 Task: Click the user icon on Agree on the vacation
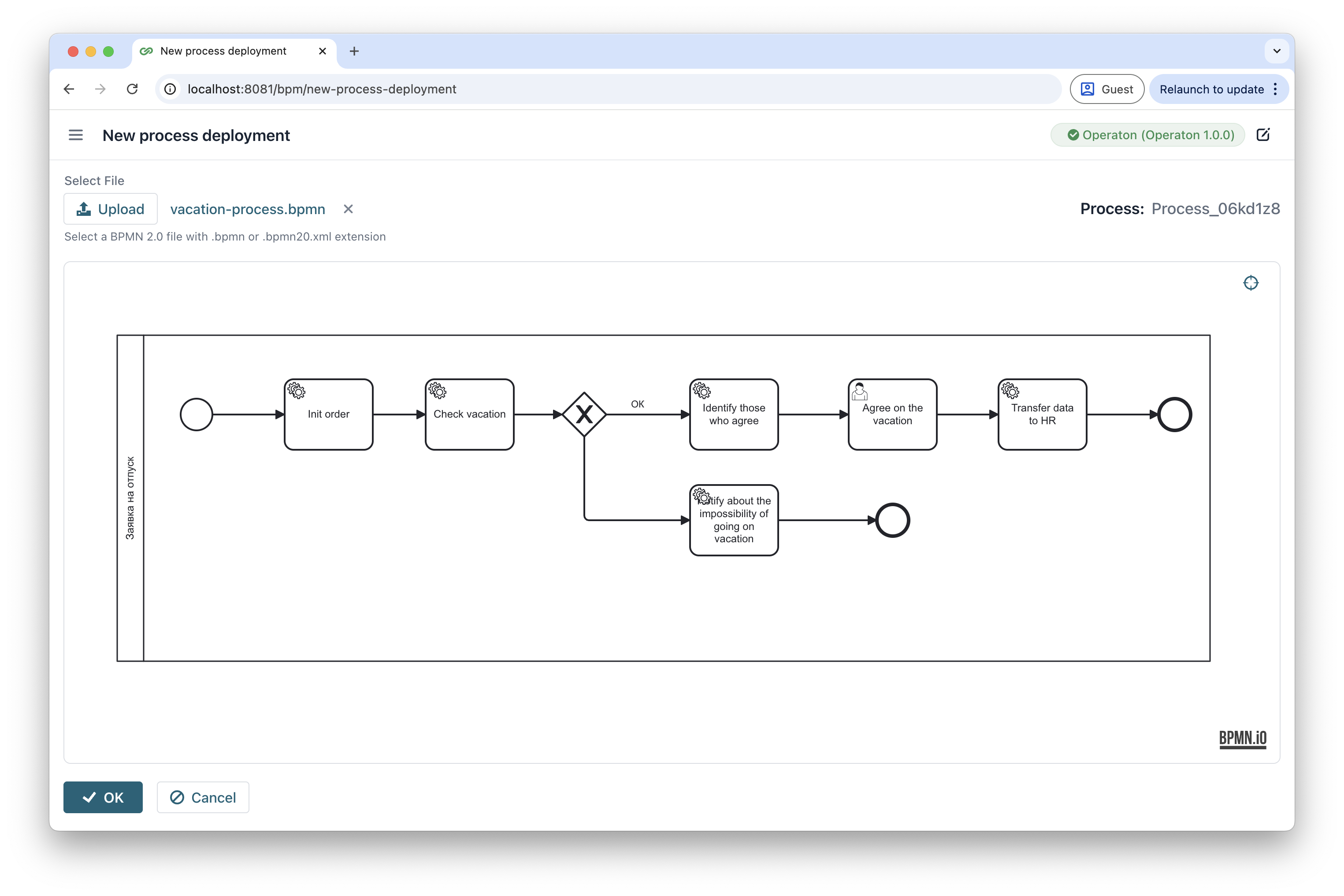tap(860, 392)
